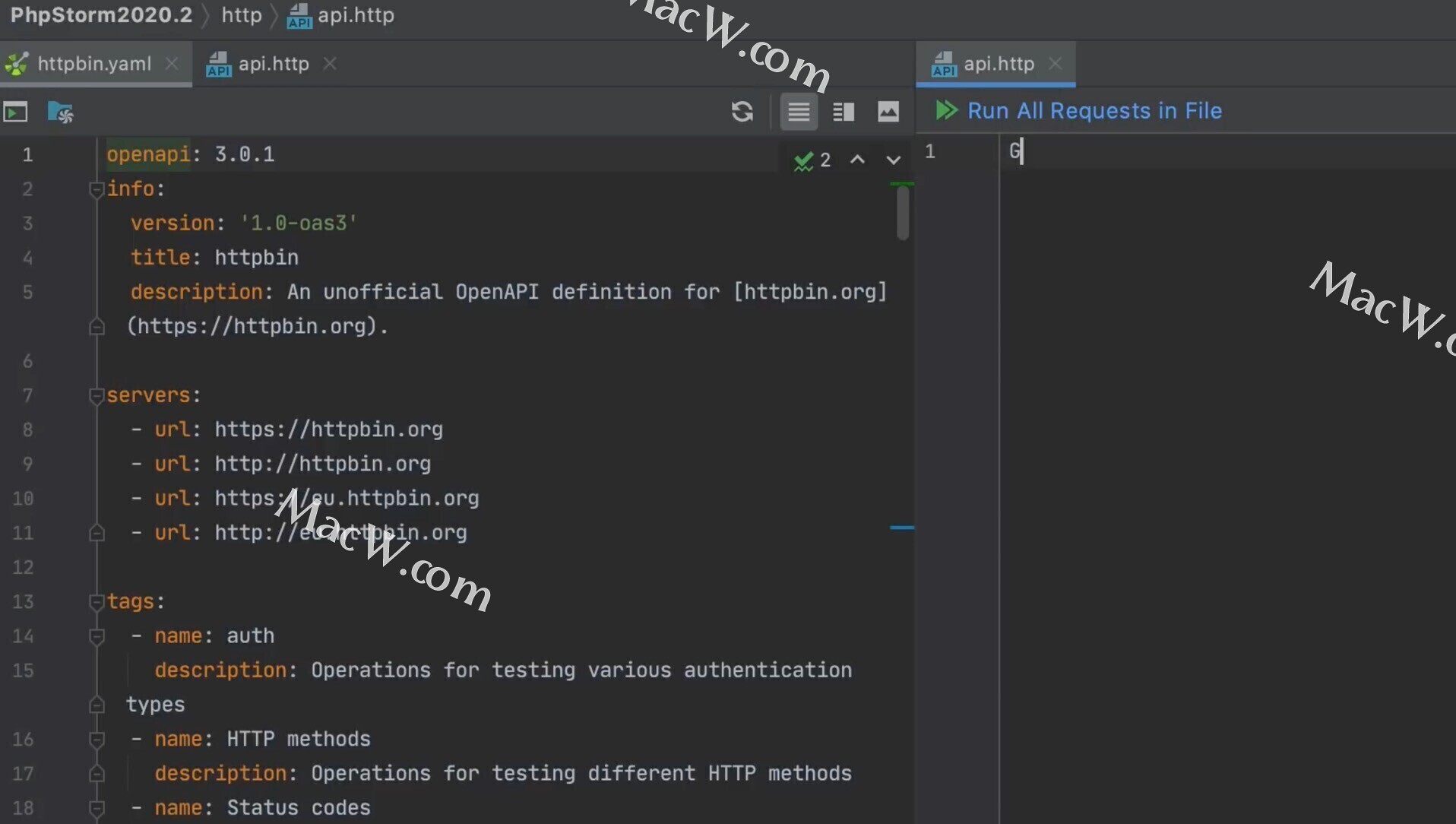
Task: Show editor only view mode
Action: [799, 113]
